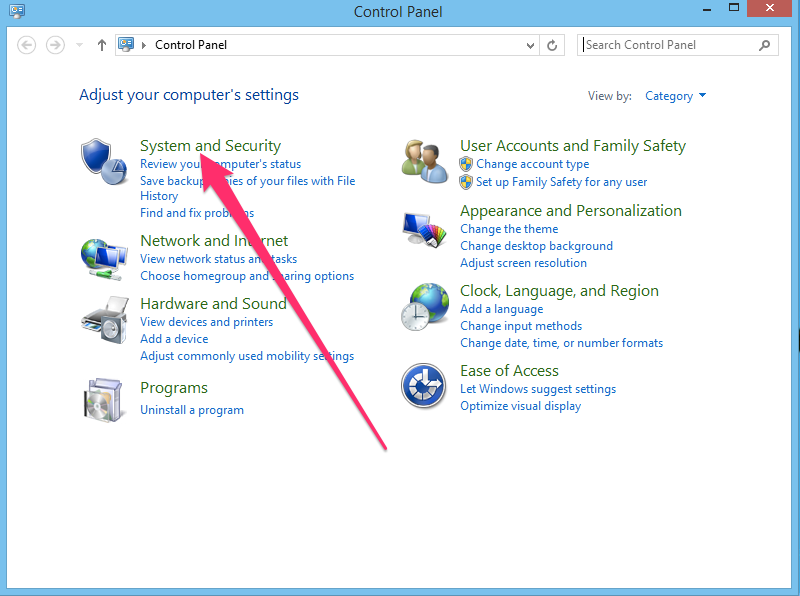Open Hardware and Sound category
Screen dimensions: 800x596
213,304
